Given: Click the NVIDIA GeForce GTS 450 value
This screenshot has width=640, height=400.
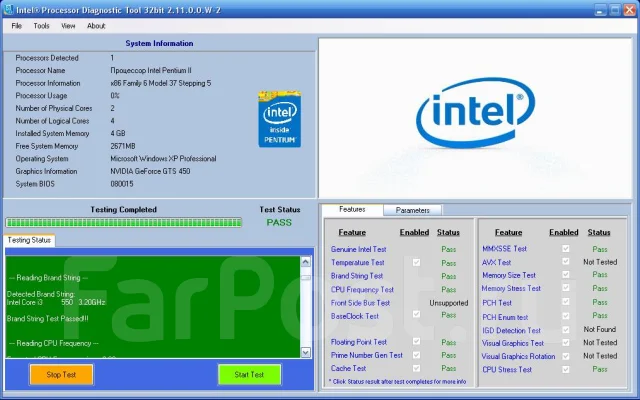Looking at the screenshot, I should coord(150,171).
